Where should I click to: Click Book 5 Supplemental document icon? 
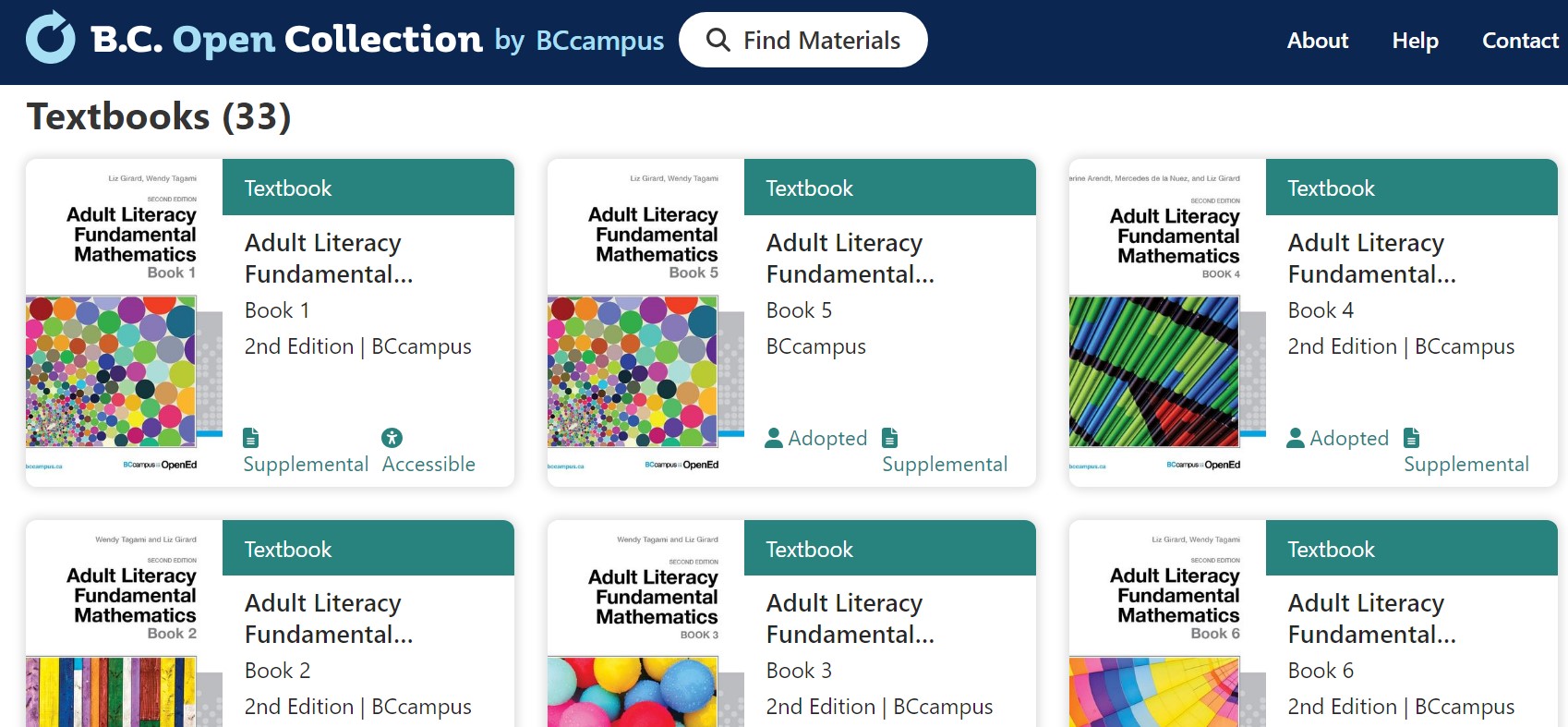click(890, 438)
